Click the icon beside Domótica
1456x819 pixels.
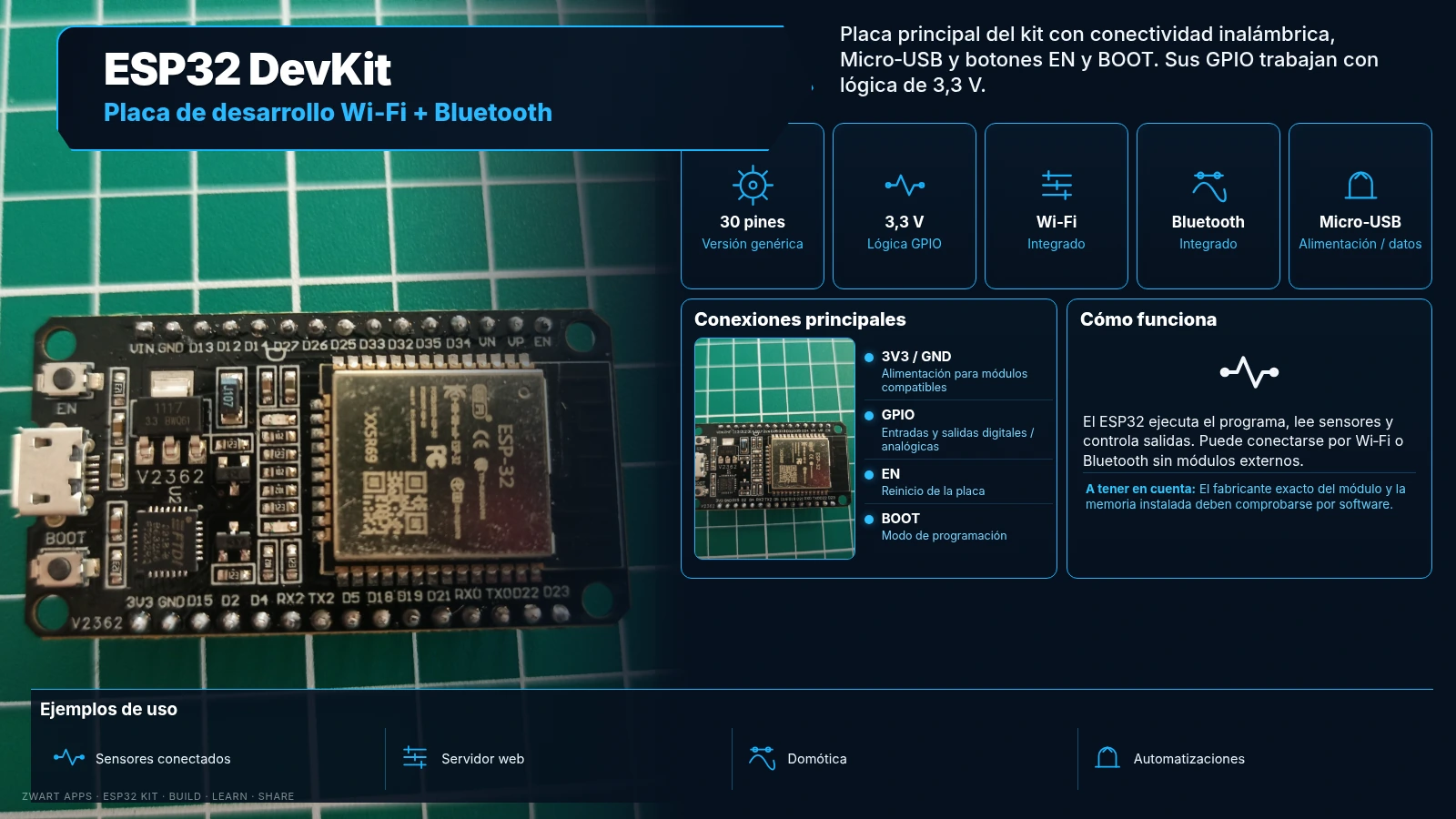(x=762, y=757)
